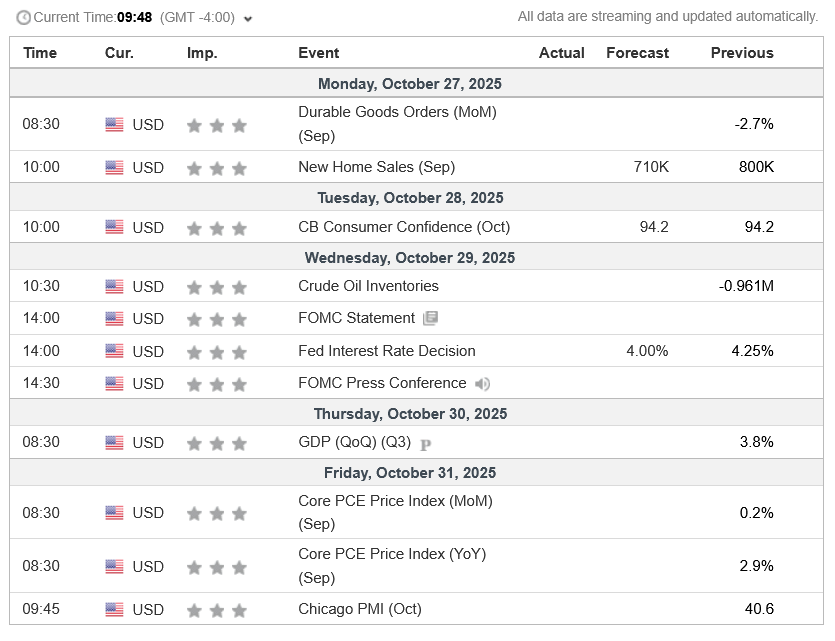Click the US flag in FOMC Press Conference row
Viewport: 835px width, 641px height.
(x=114, y=384)
